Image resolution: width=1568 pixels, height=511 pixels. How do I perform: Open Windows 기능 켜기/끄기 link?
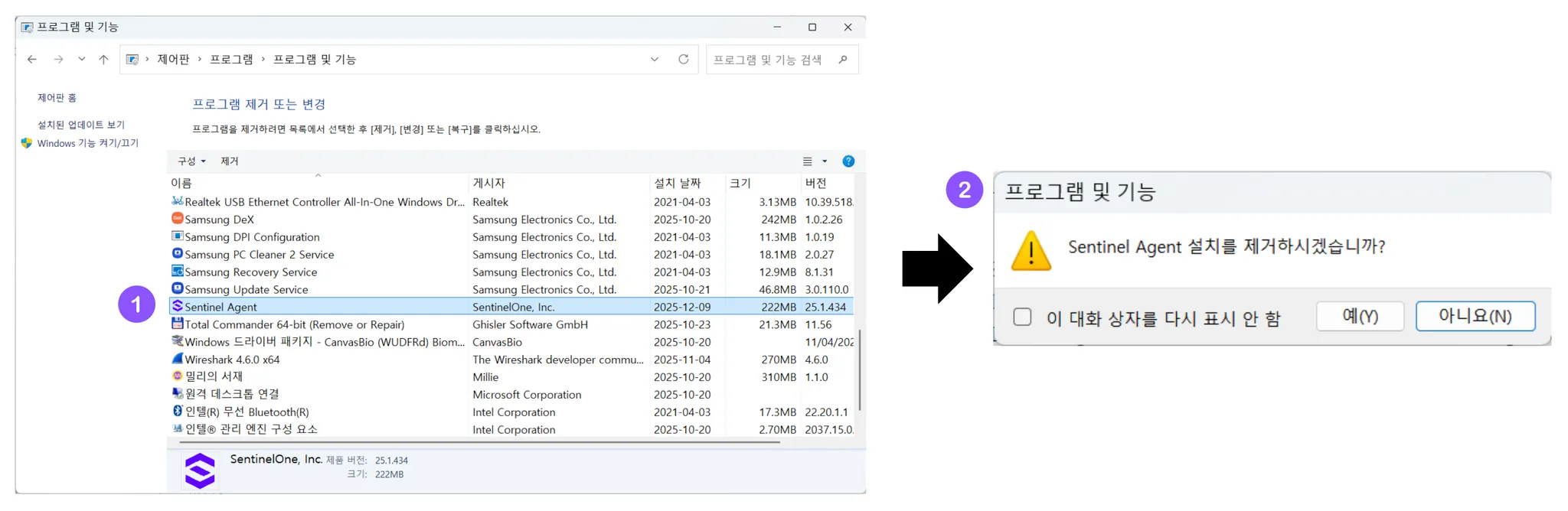click(x=88, y=143)
